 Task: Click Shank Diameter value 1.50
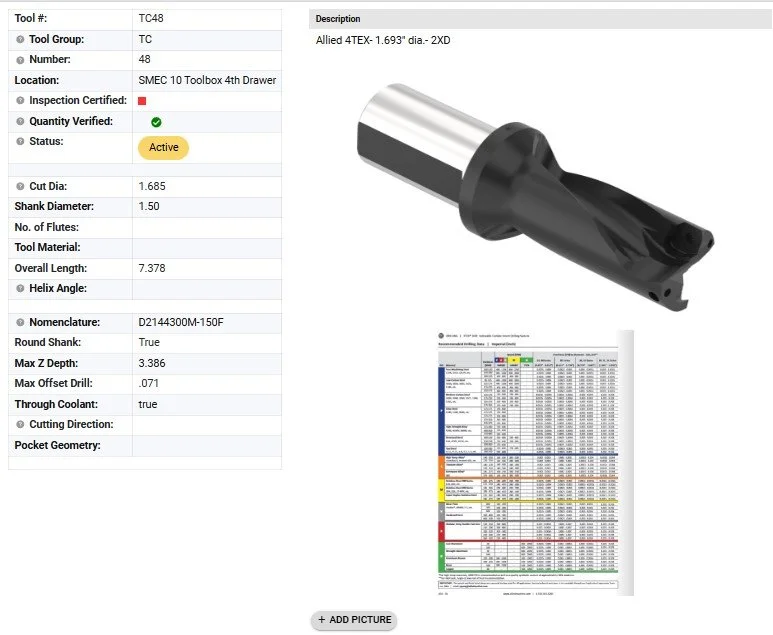click(x=149, y=206)
